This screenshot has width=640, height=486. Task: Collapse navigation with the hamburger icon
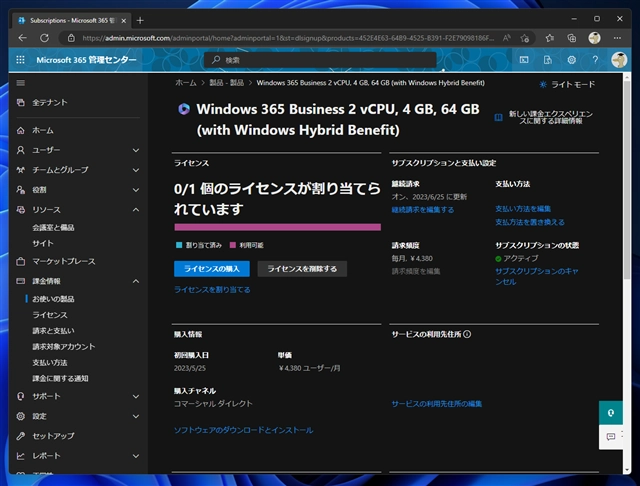[20, 83]
